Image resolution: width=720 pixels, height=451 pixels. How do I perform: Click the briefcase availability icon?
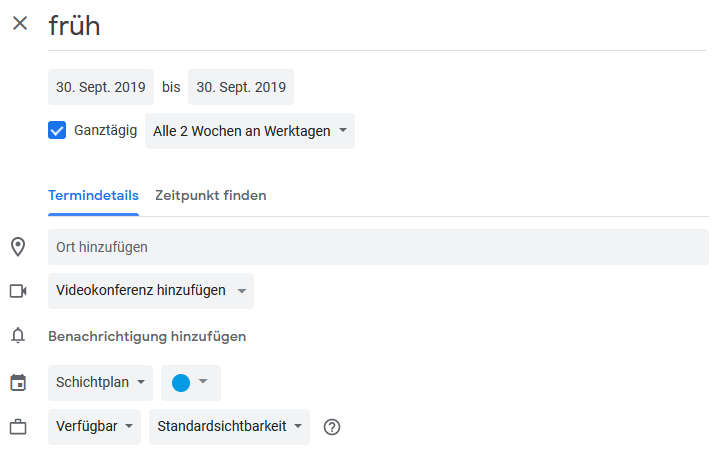18,427
